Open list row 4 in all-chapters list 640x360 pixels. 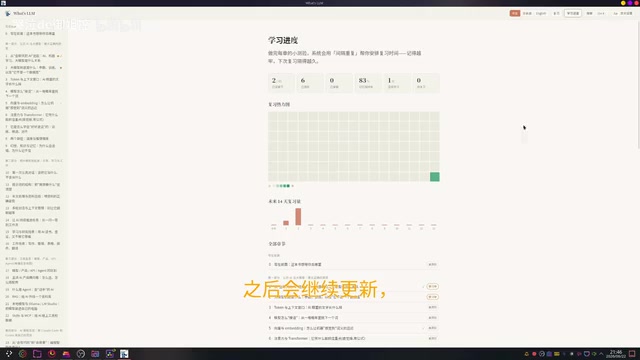coord(353,318)
